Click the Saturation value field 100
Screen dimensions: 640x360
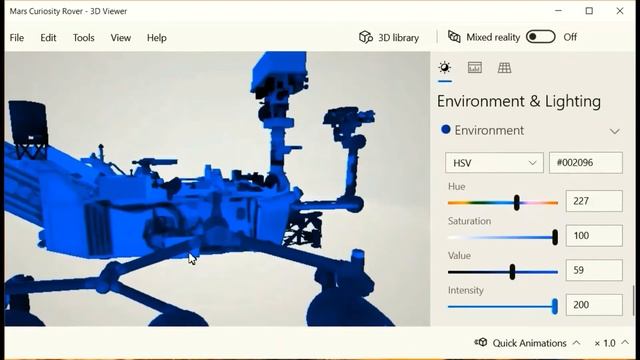[594, 236]
